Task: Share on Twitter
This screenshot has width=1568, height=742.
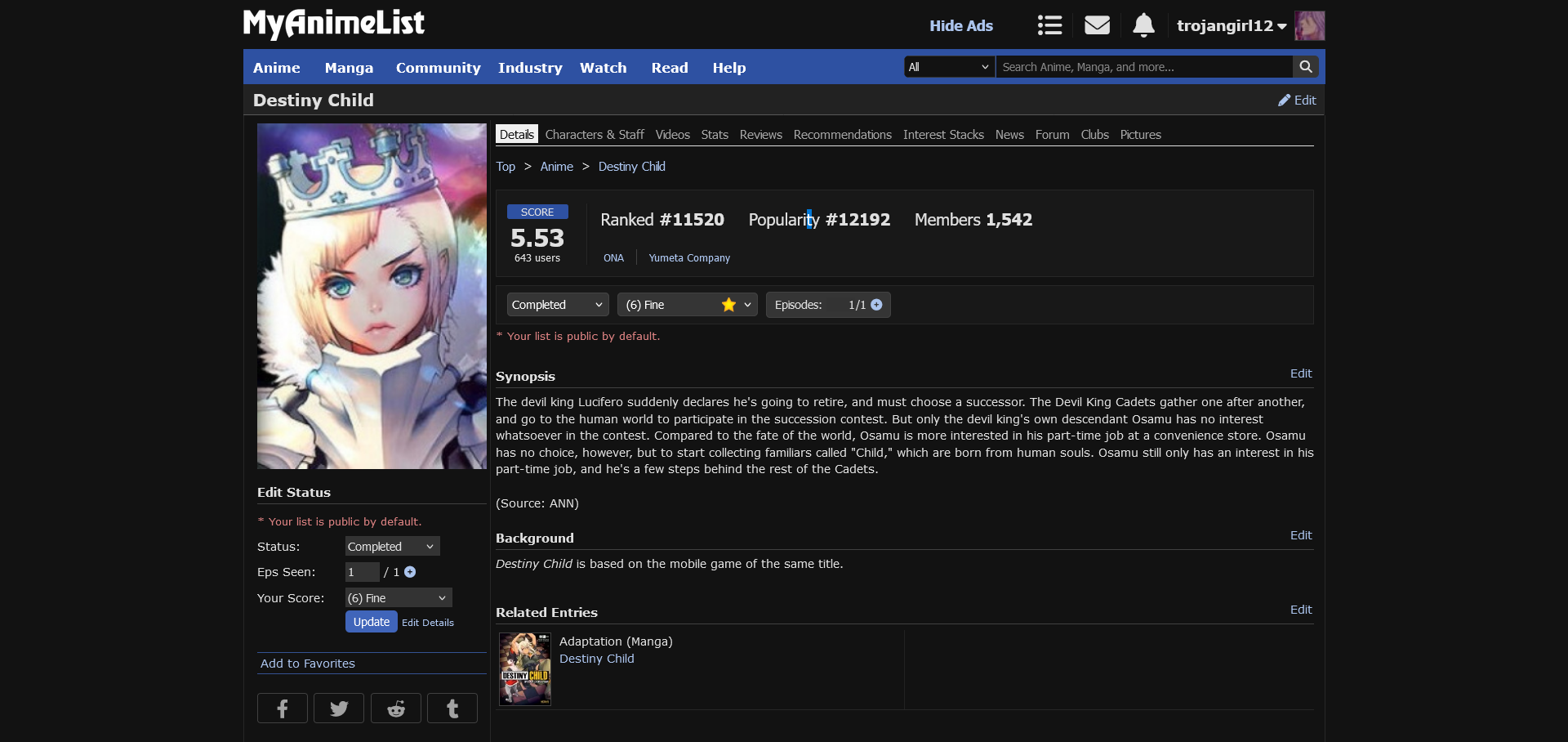Action: click(339, 708)
